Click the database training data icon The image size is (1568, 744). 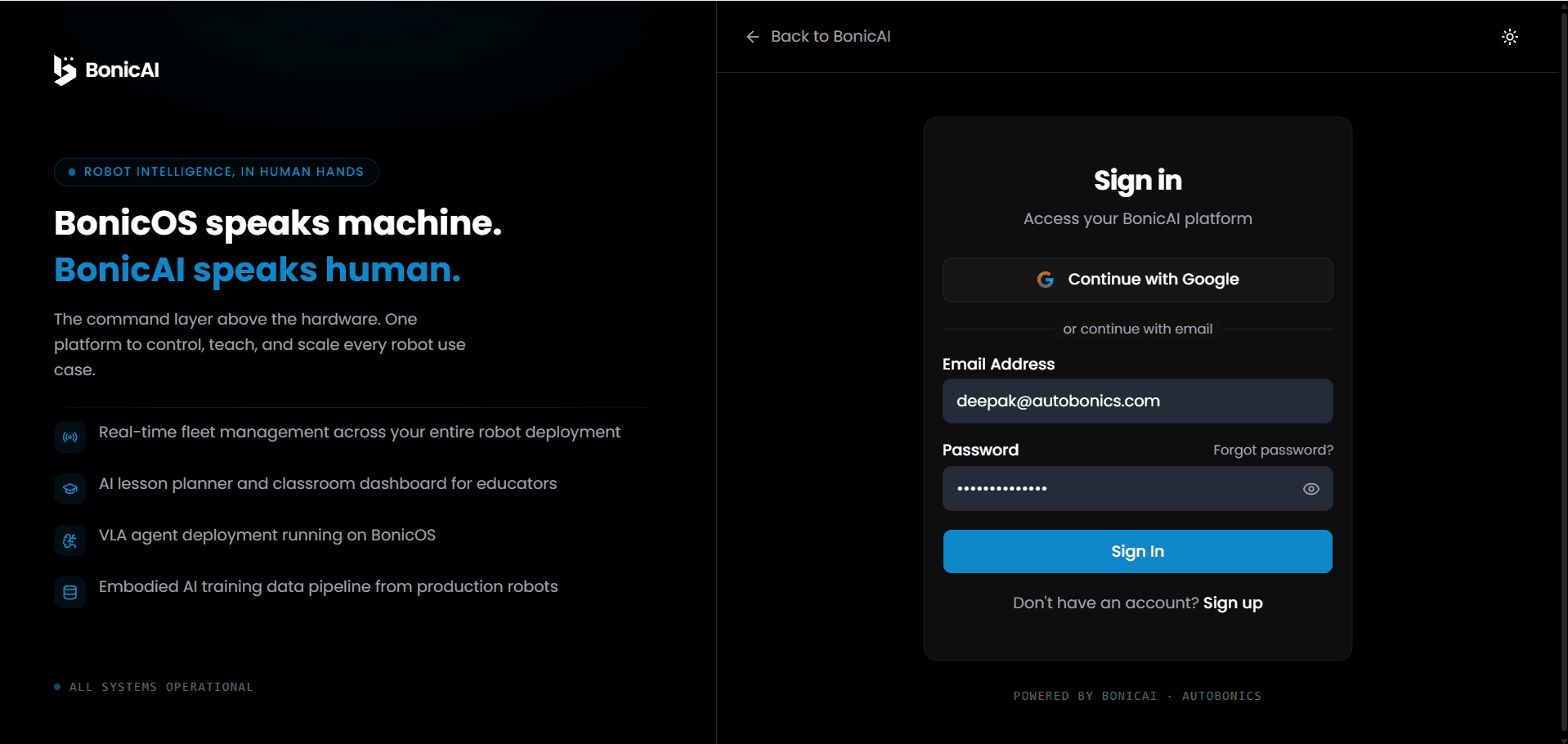(70, 593)
